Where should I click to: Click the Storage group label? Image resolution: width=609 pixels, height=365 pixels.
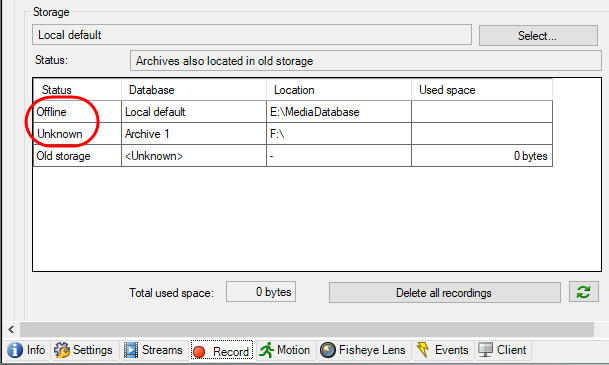(x=51, y=12)
